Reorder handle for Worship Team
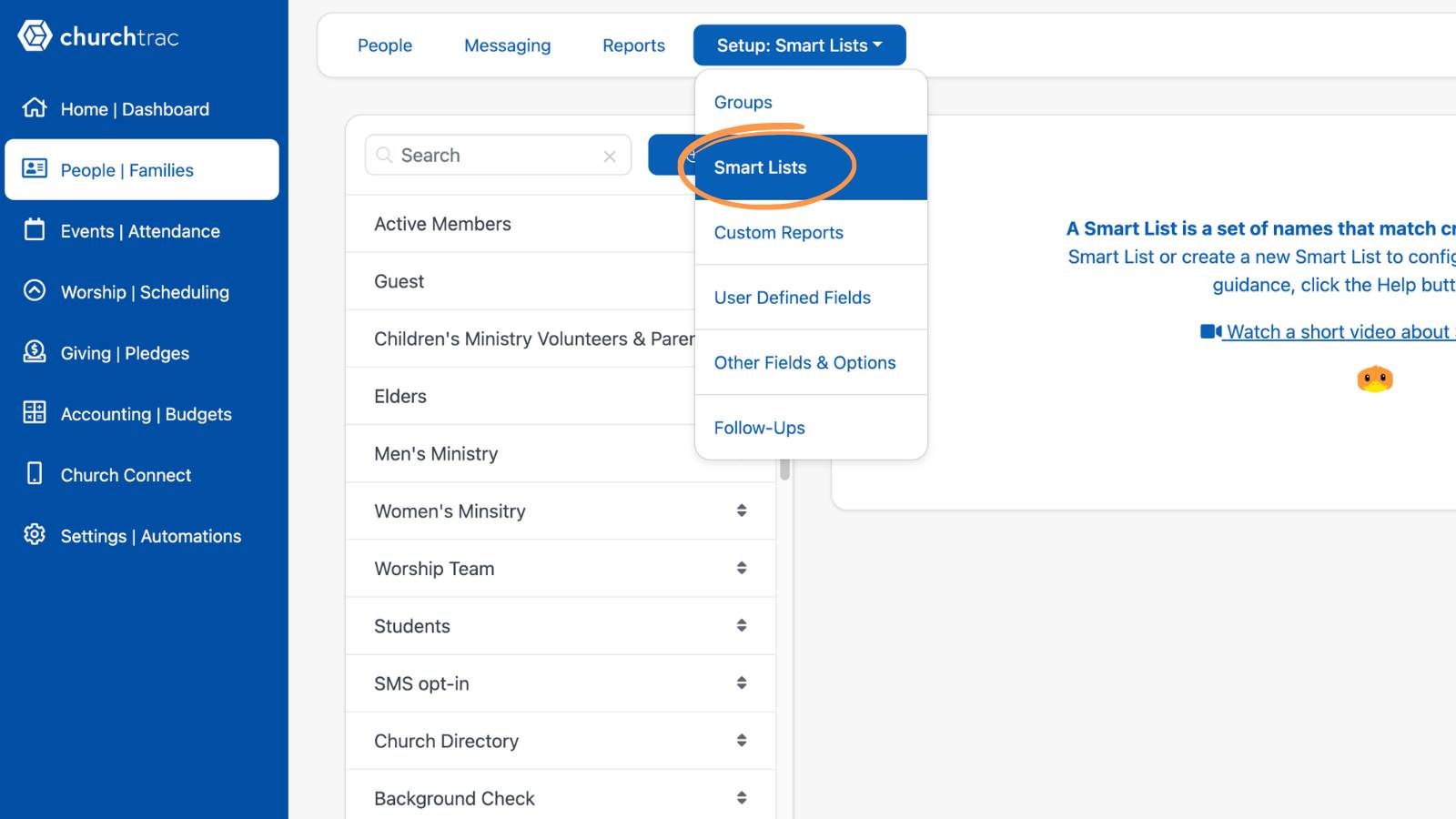 (x=742, y=568)
